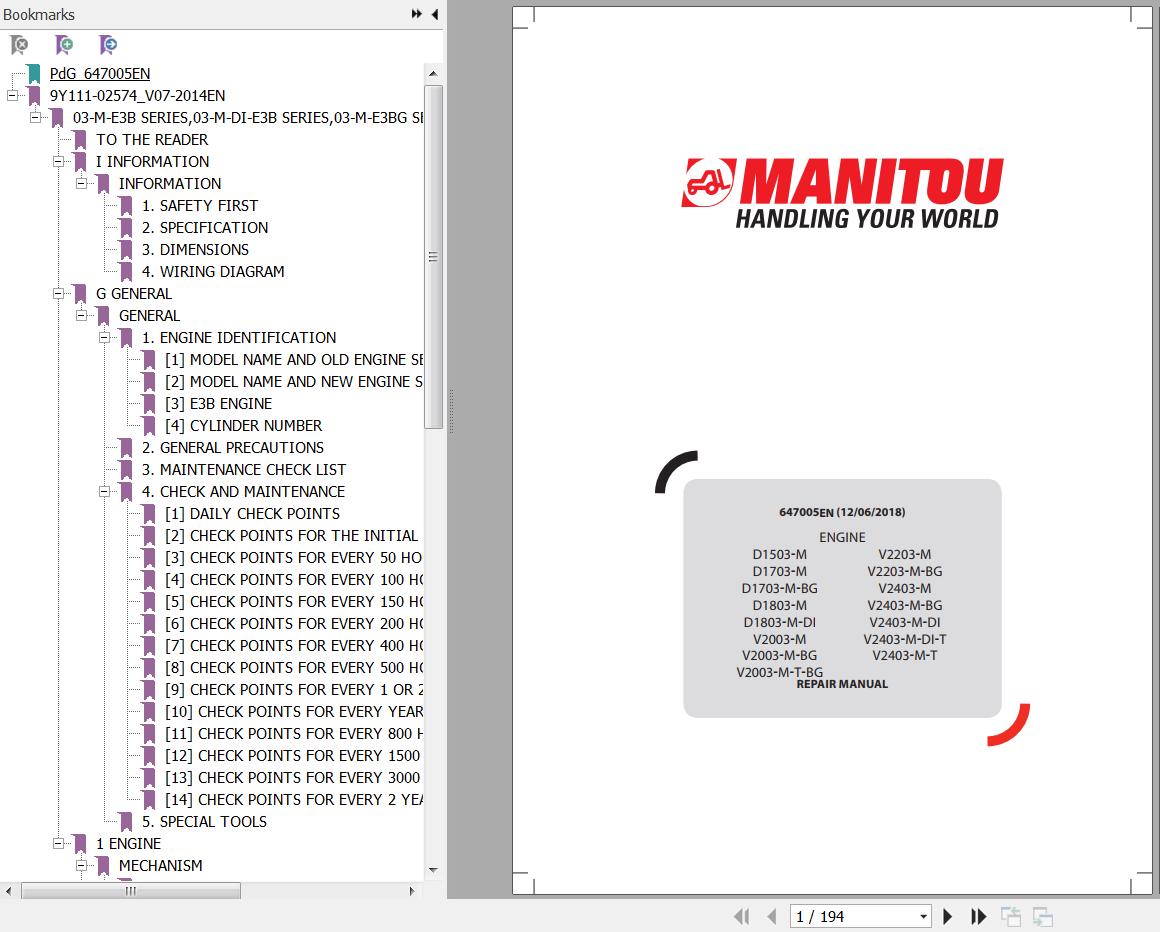The image size is (1160, 932).
Task: Open the 2. SPECIFICATION bookmark
Action: click(x=205, y=228)
